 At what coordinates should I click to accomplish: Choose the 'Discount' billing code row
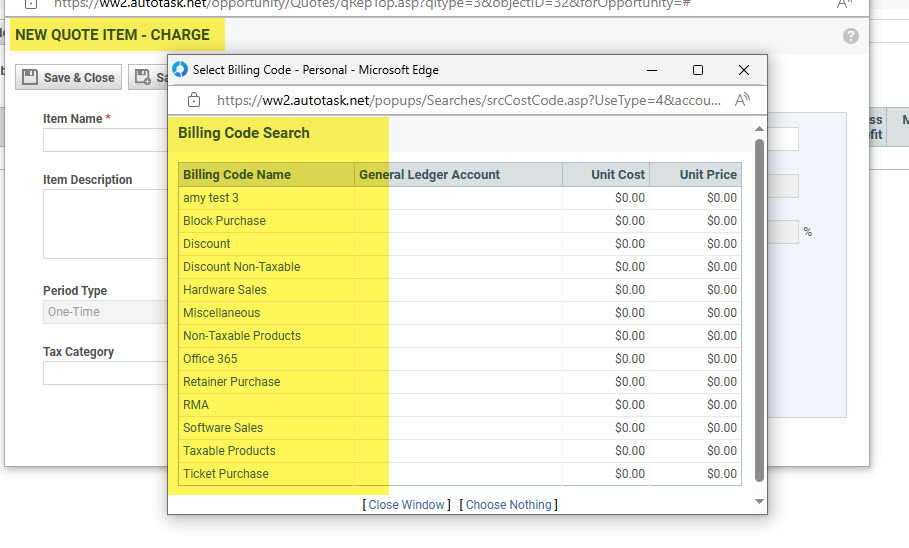click(460, 244)
